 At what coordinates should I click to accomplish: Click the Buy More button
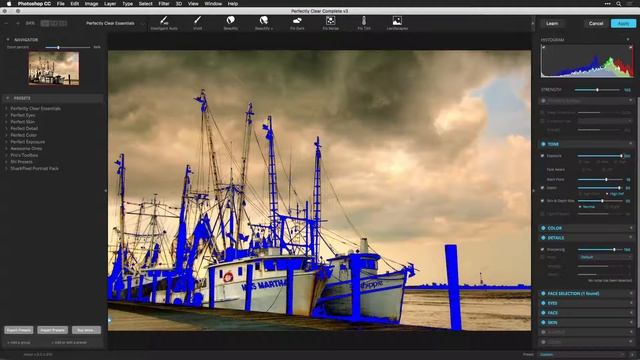(x=86, y=330)
